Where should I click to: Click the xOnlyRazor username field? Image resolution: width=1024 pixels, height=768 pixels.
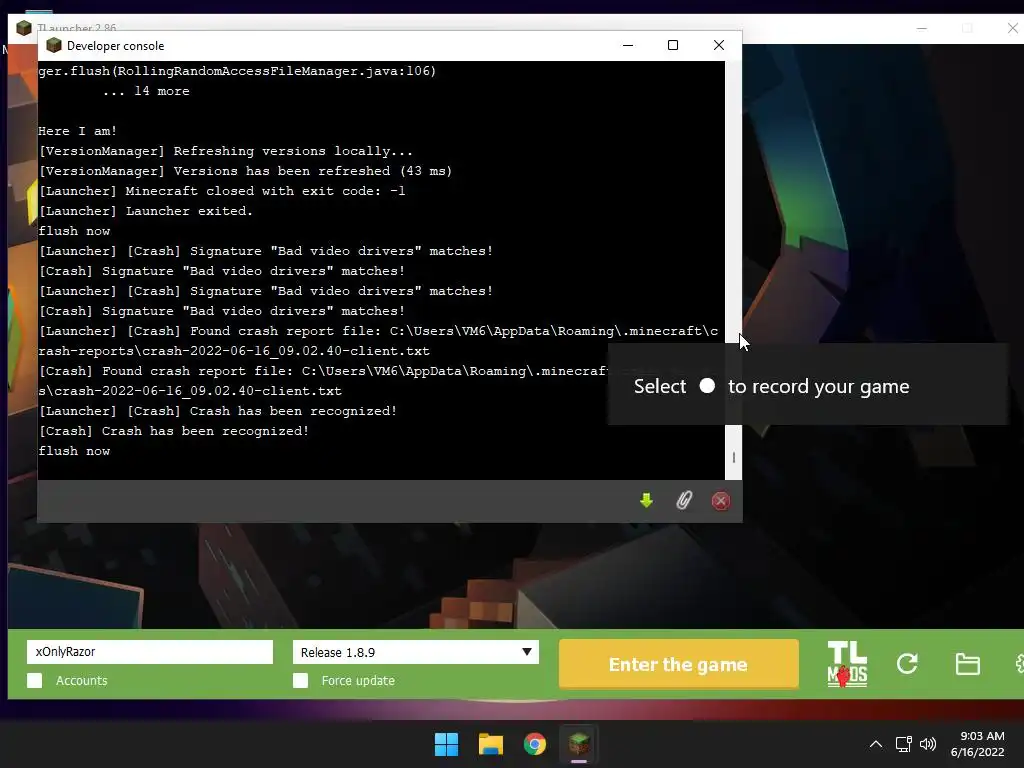tap(150, 652)
